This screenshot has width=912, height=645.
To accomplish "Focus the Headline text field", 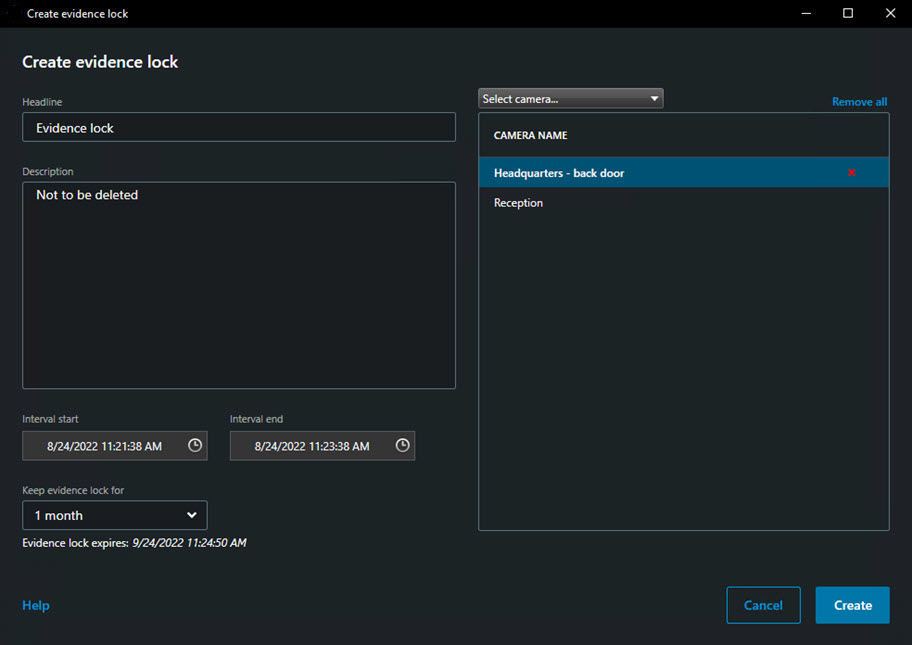I will pyautogui.click(x=238, y=128).
